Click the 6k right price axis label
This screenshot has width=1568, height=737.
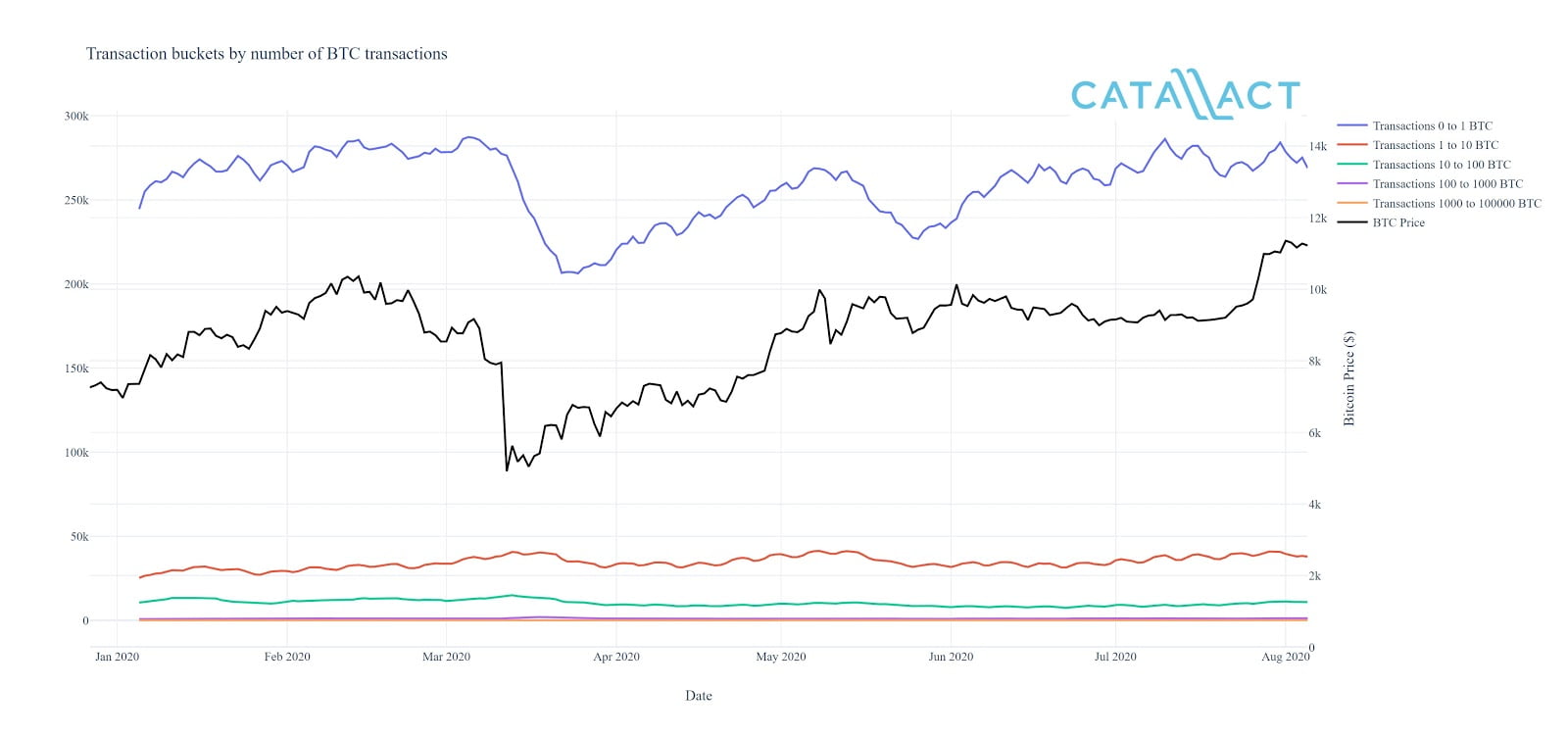pyautogui.click(x=1315, y=433)
